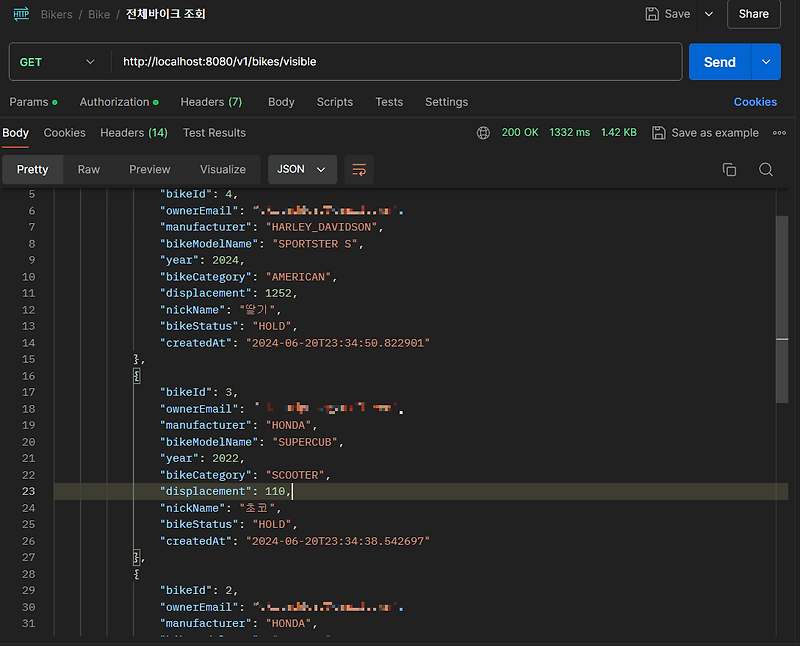Open the three-dot more options menu
This screenshot has width=800, height=646.
pos(779,133)
